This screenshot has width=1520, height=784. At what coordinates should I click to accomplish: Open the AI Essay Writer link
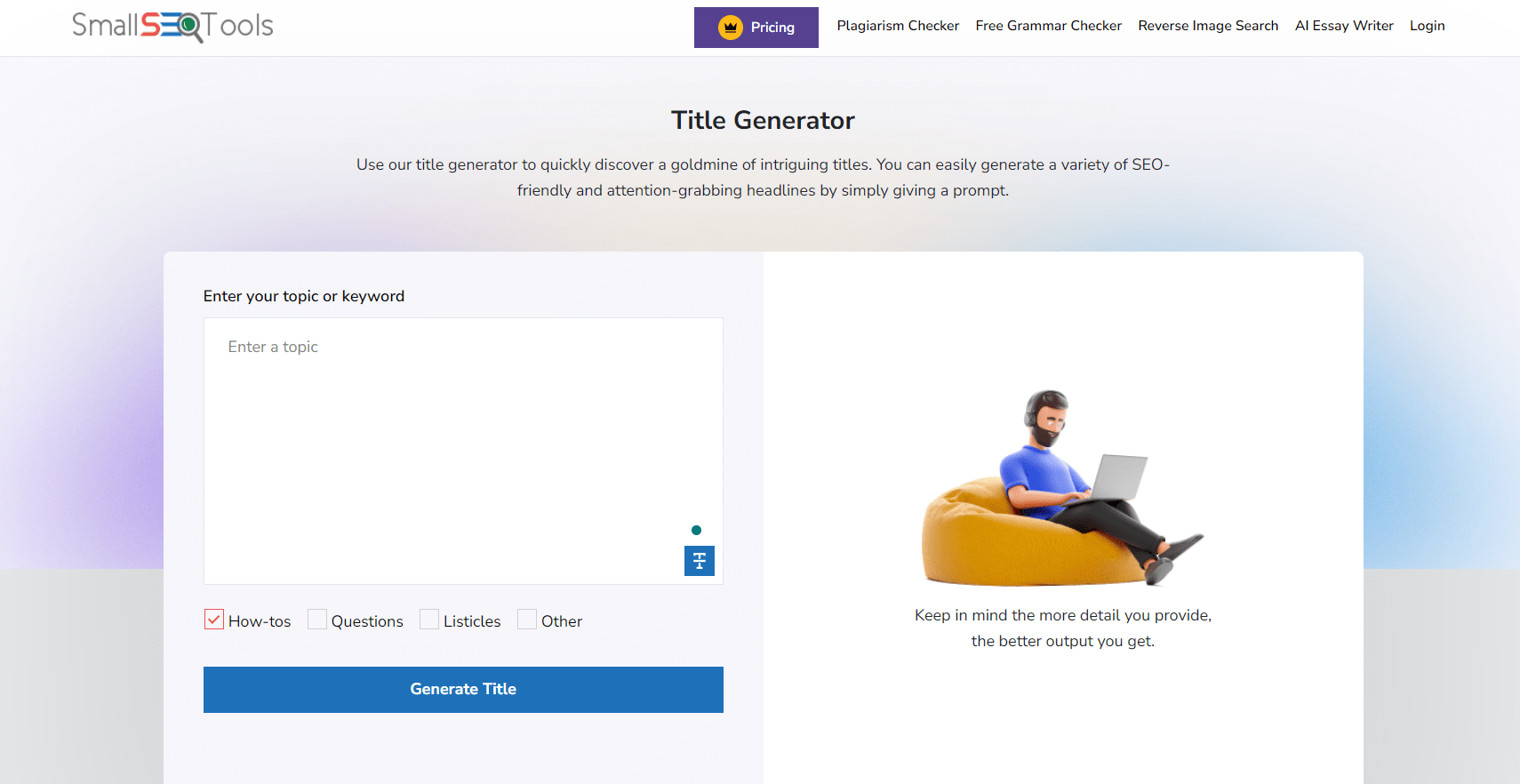point(1344,26)
